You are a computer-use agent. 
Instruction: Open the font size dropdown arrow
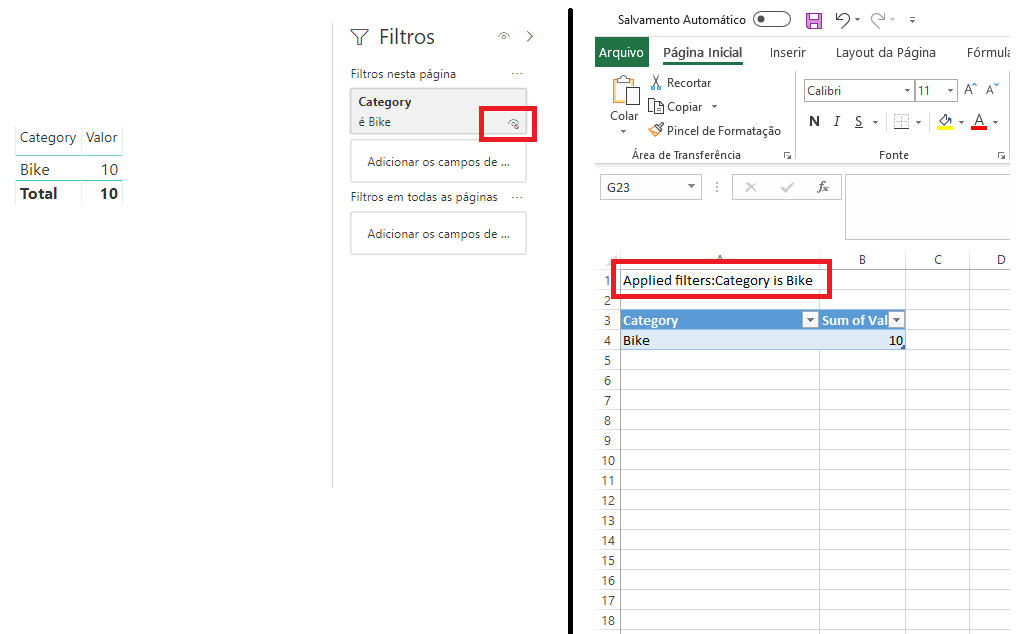click(x=950, y=91)
